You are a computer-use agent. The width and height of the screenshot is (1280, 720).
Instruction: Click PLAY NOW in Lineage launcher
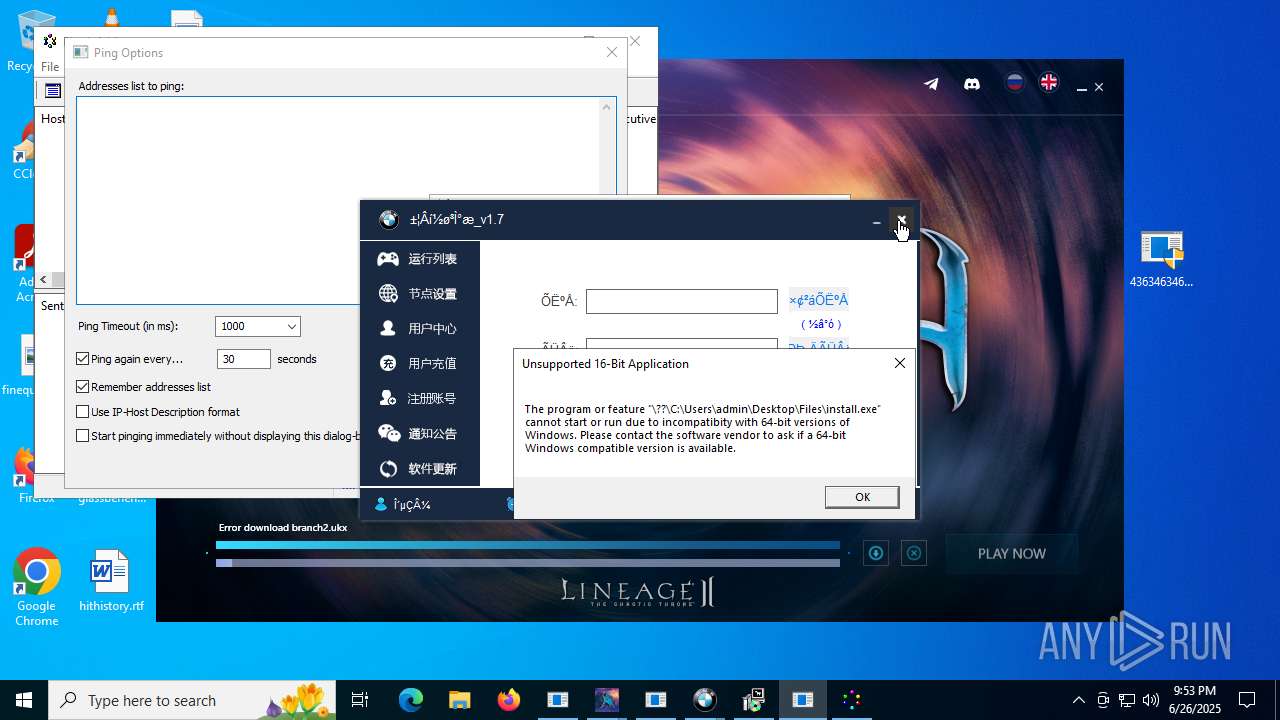coord(1011,553)
